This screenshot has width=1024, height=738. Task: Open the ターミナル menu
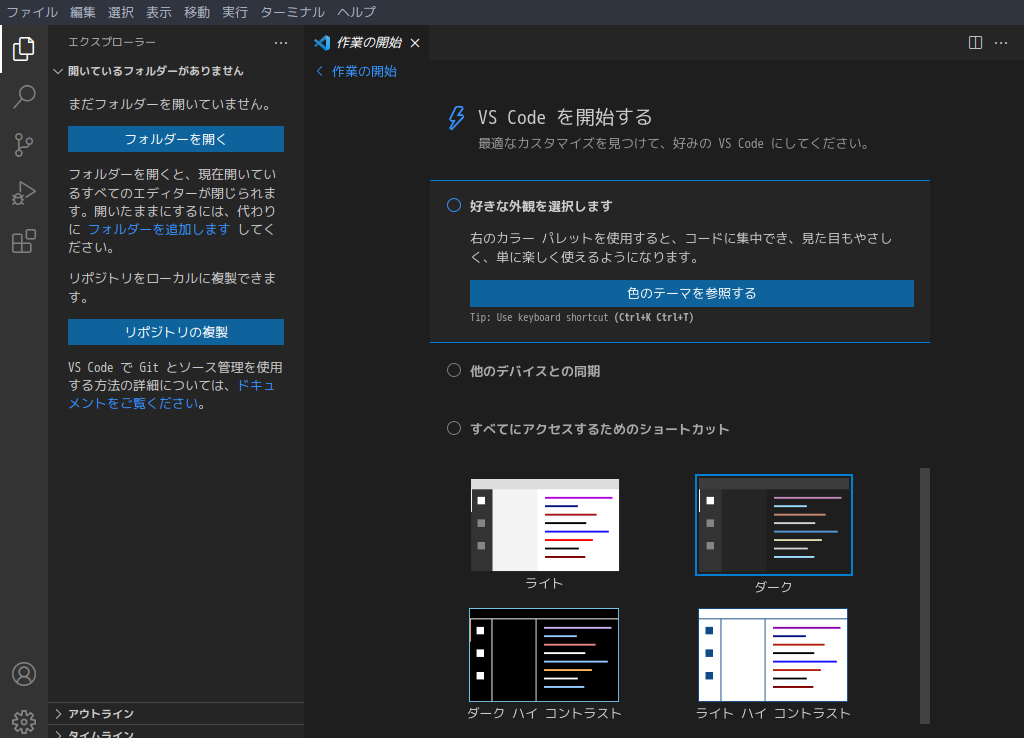coord(293,12)
